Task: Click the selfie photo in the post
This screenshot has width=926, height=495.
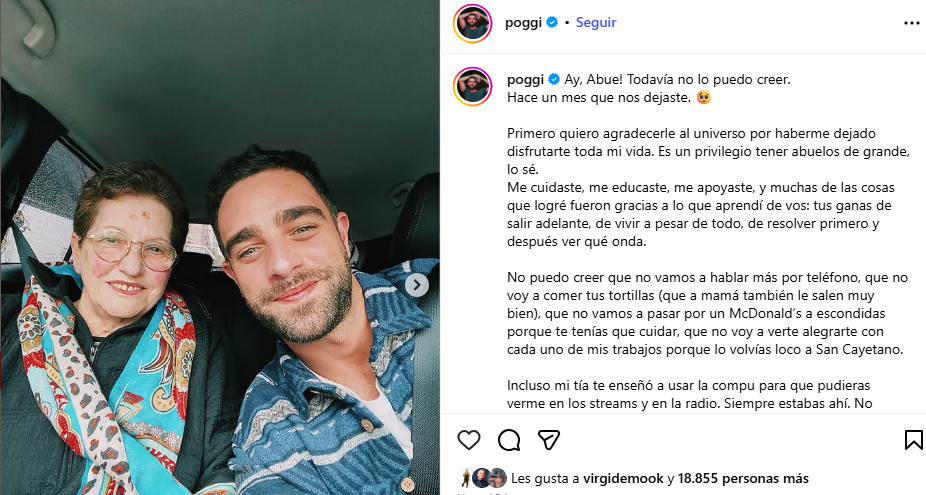Action: [x=220, y=248]
